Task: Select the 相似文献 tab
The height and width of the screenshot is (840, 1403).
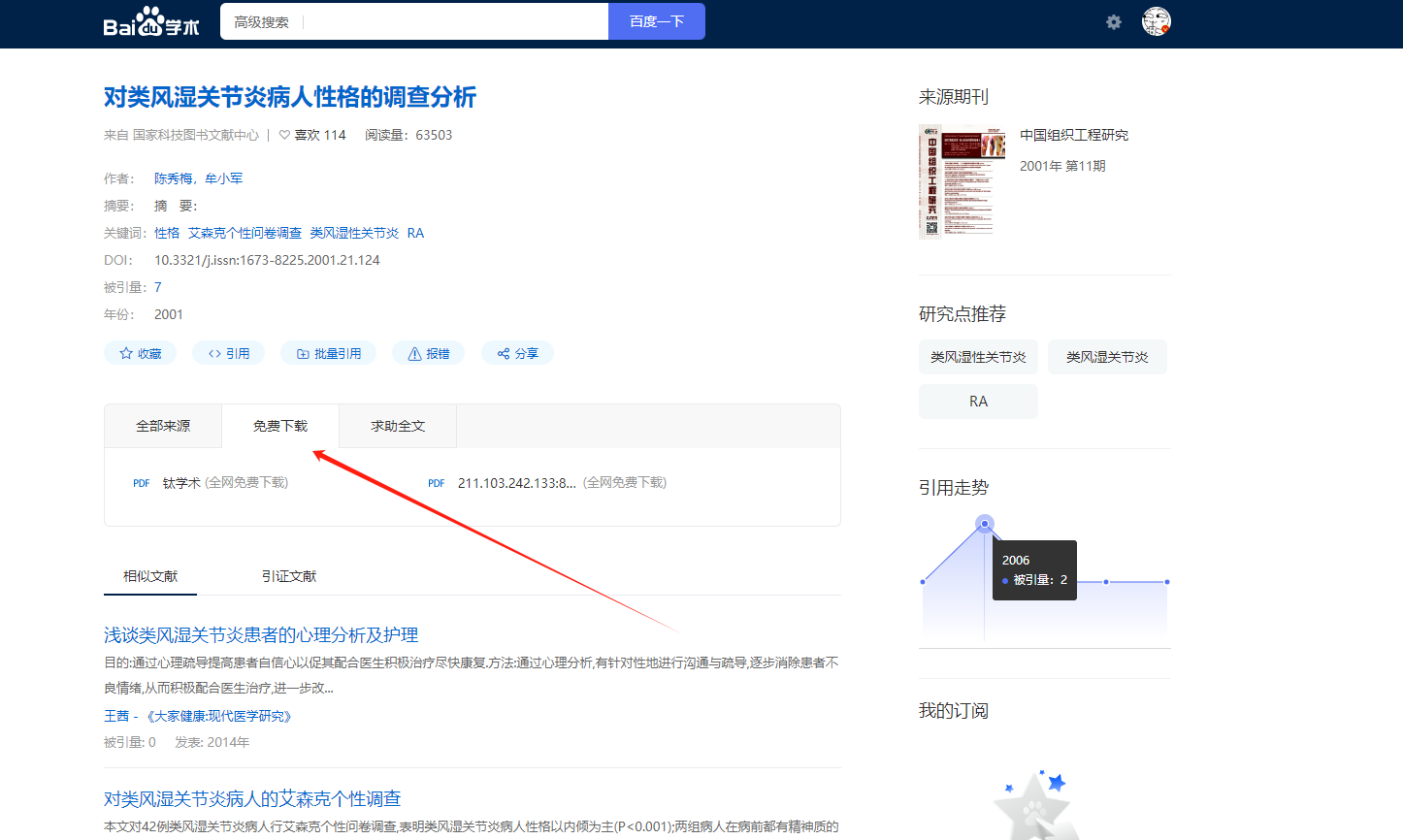Action: click(150, 576)
